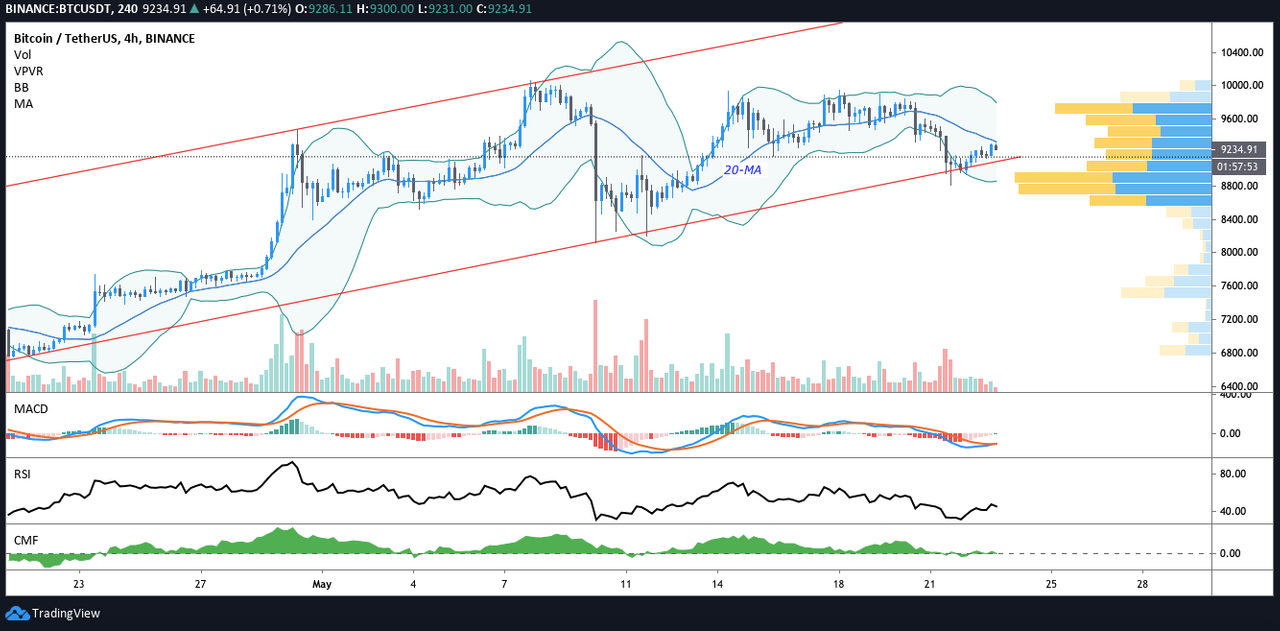The height and width of the screenshot is (631, 1280).
Task: Click the 9600.00 price axis label
Action: point(1241,118)
